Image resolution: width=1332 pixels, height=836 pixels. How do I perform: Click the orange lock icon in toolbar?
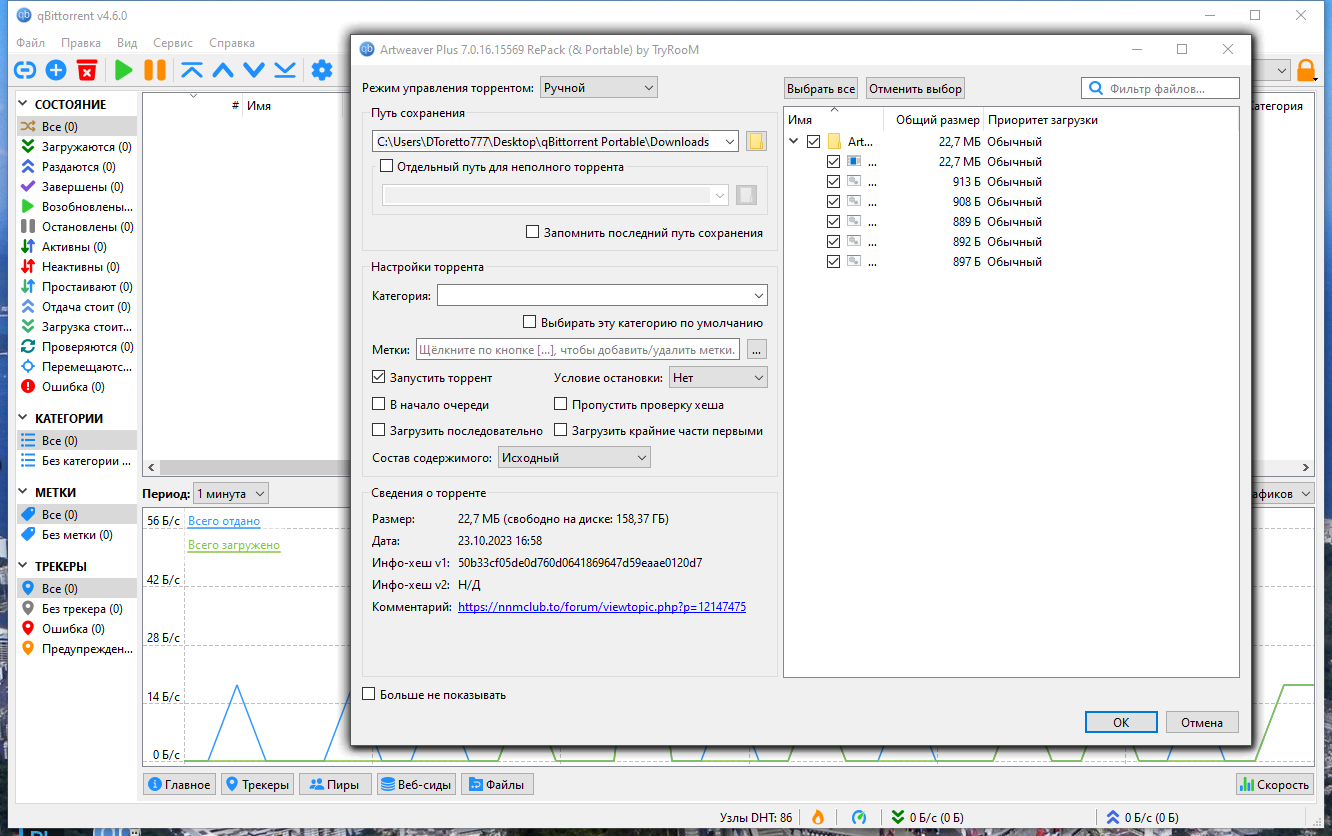(1306, 70)
